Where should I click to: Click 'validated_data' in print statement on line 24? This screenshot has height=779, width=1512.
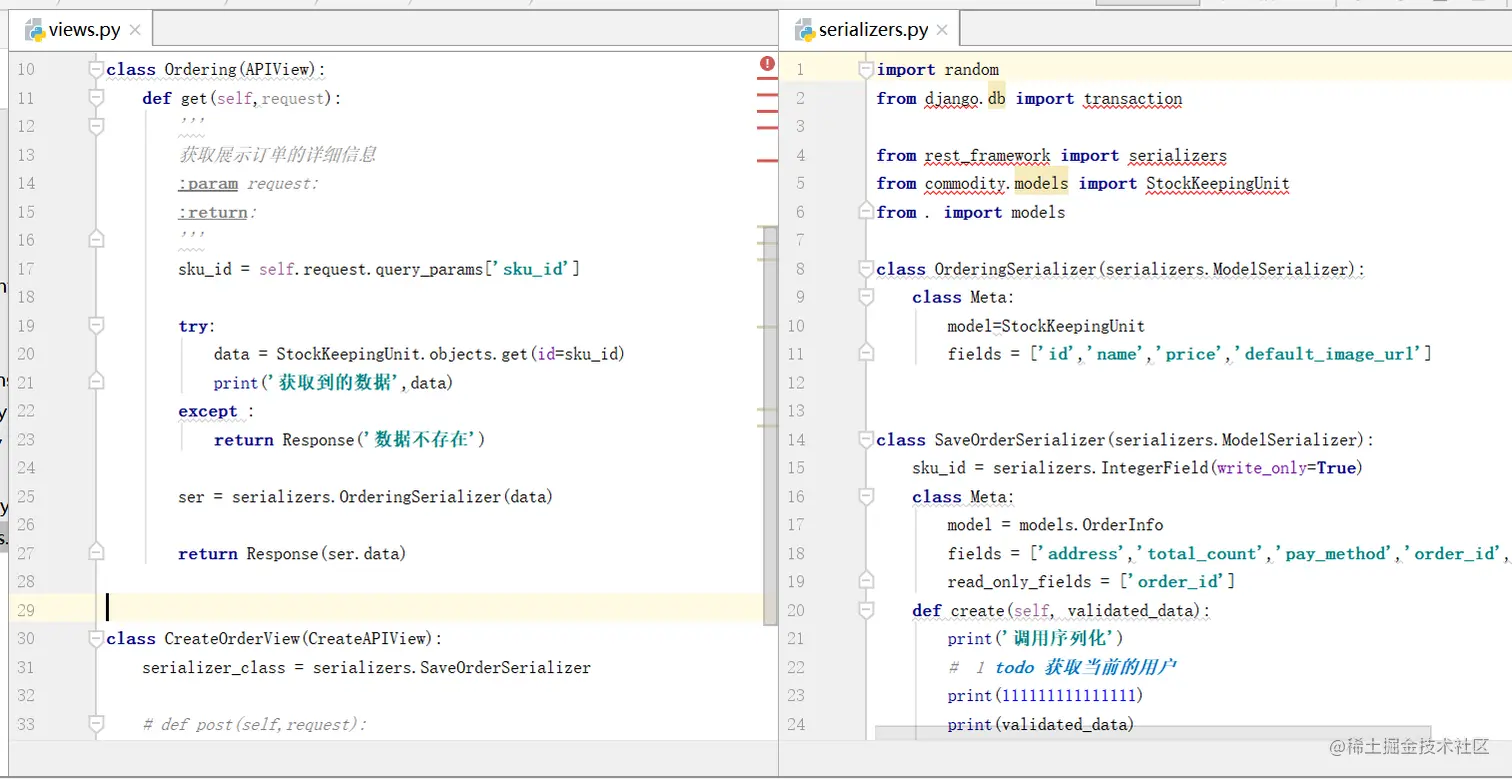coord(1062,725)
